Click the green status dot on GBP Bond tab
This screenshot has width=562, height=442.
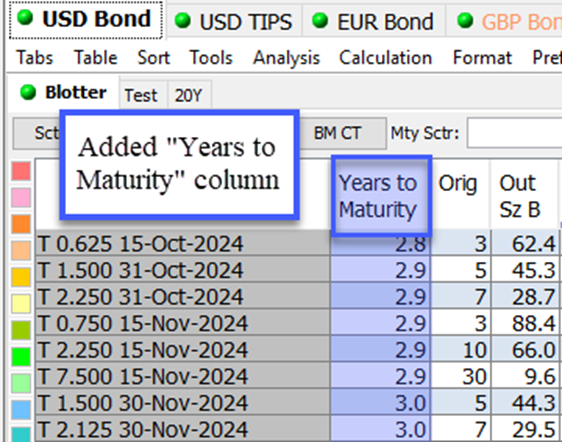pos(465,20)
